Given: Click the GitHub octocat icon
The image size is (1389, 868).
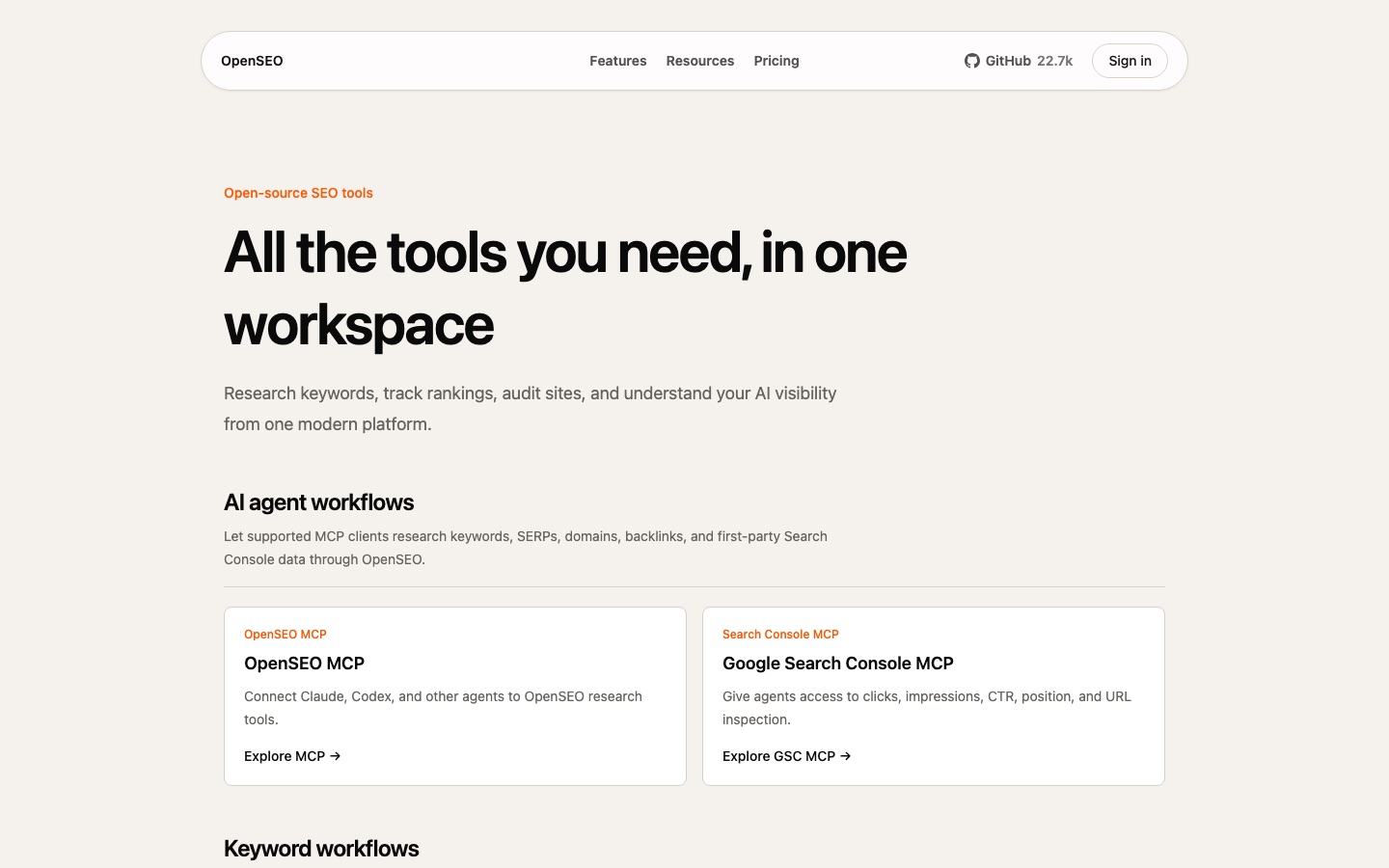Looking at the screenshot, I should point(972,61).
